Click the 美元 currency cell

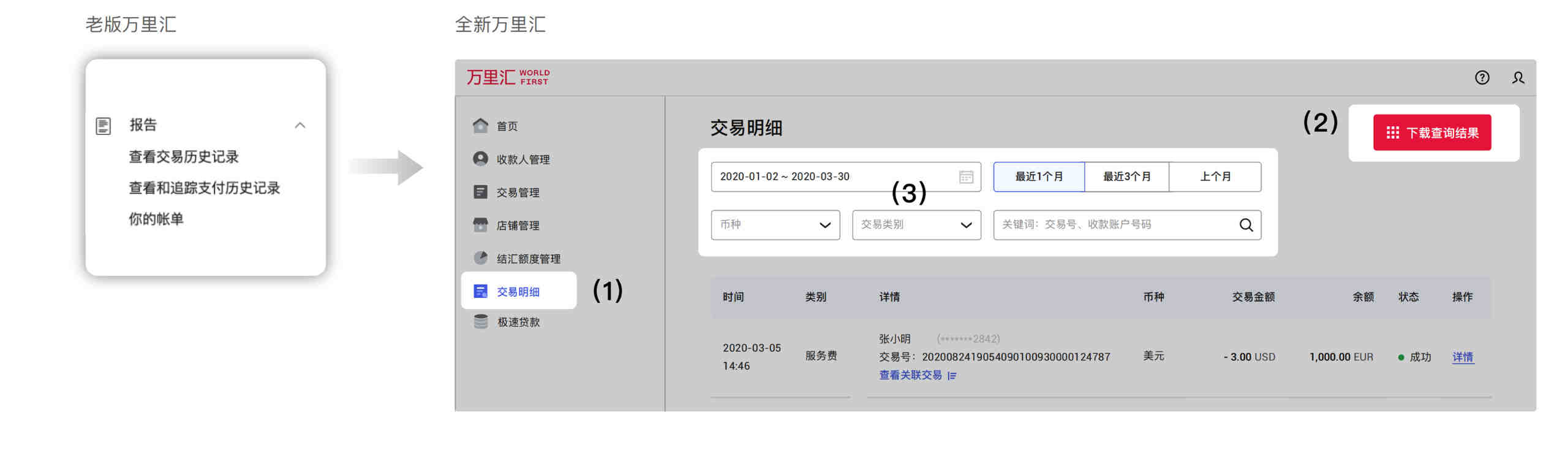tap(1153, 356)
